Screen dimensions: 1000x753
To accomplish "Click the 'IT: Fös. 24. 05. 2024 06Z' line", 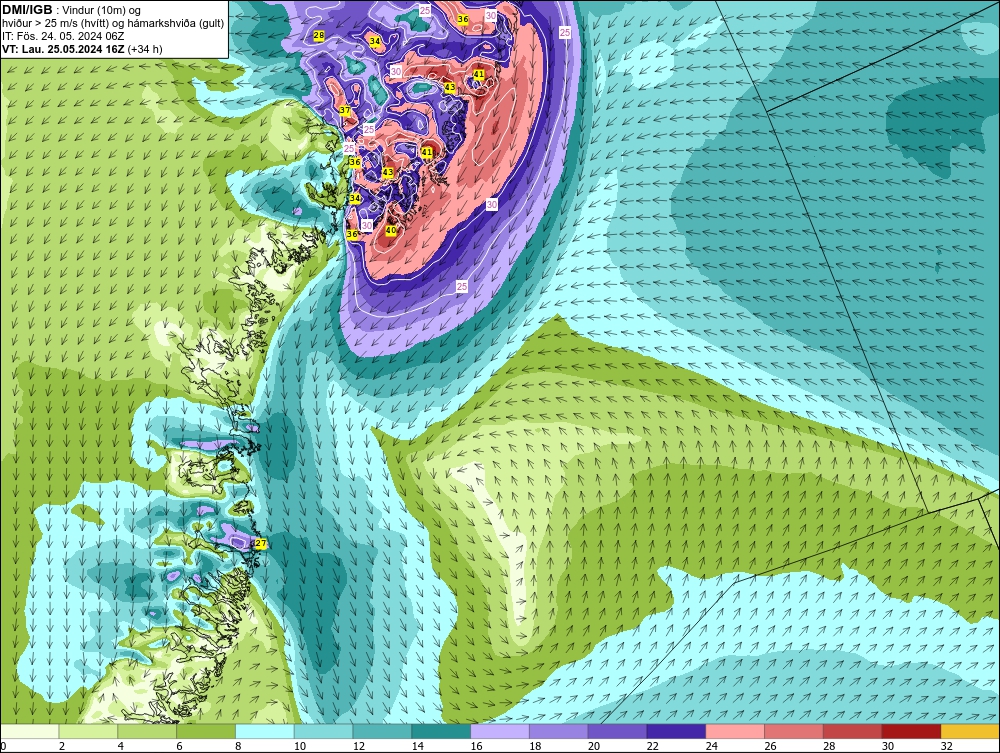I will (x=63, y=36).
